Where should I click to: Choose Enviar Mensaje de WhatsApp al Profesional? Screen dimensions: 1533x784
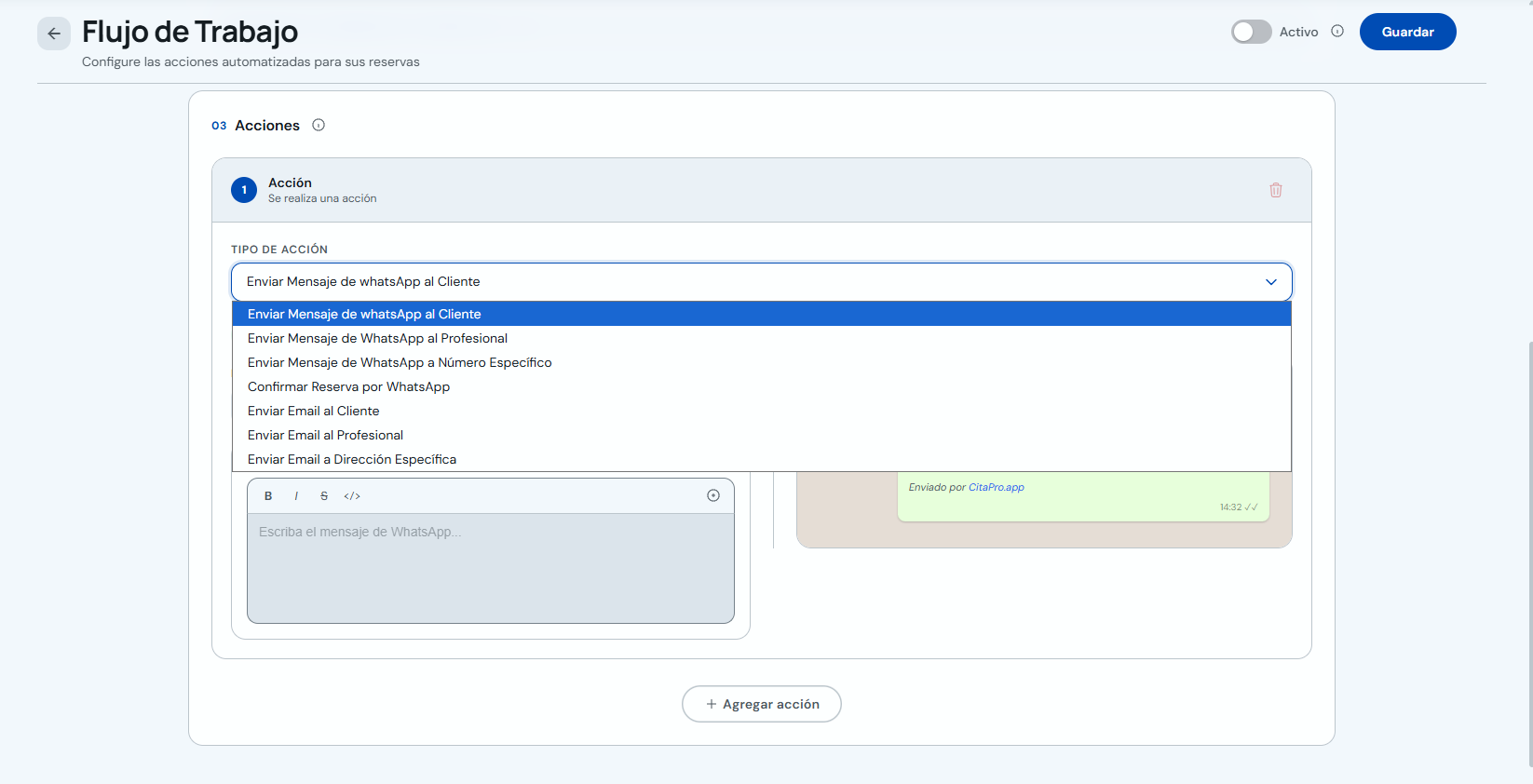[x=762, y=338]
